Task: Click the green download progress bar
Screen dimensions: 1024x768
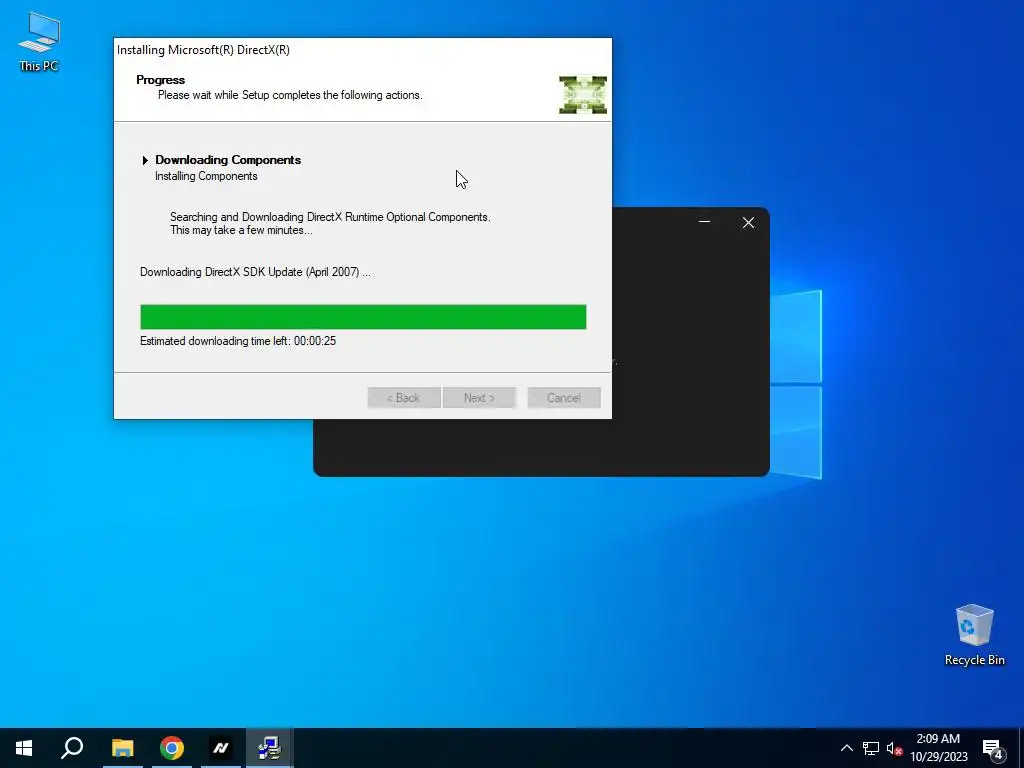Action: pyautogui.click(x=363, y=317)
